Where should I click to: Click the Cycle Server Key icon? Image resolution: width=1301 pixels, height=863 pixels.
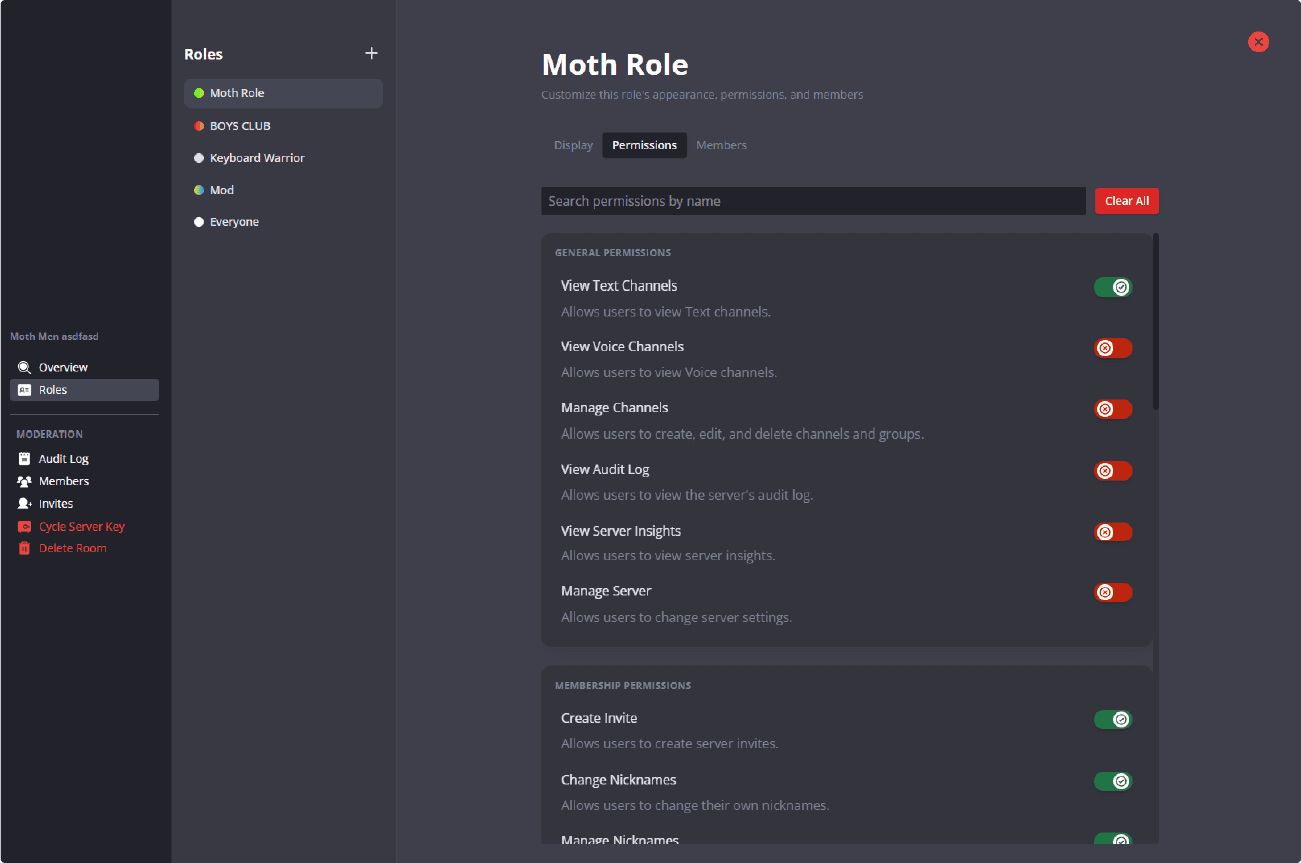24,525
